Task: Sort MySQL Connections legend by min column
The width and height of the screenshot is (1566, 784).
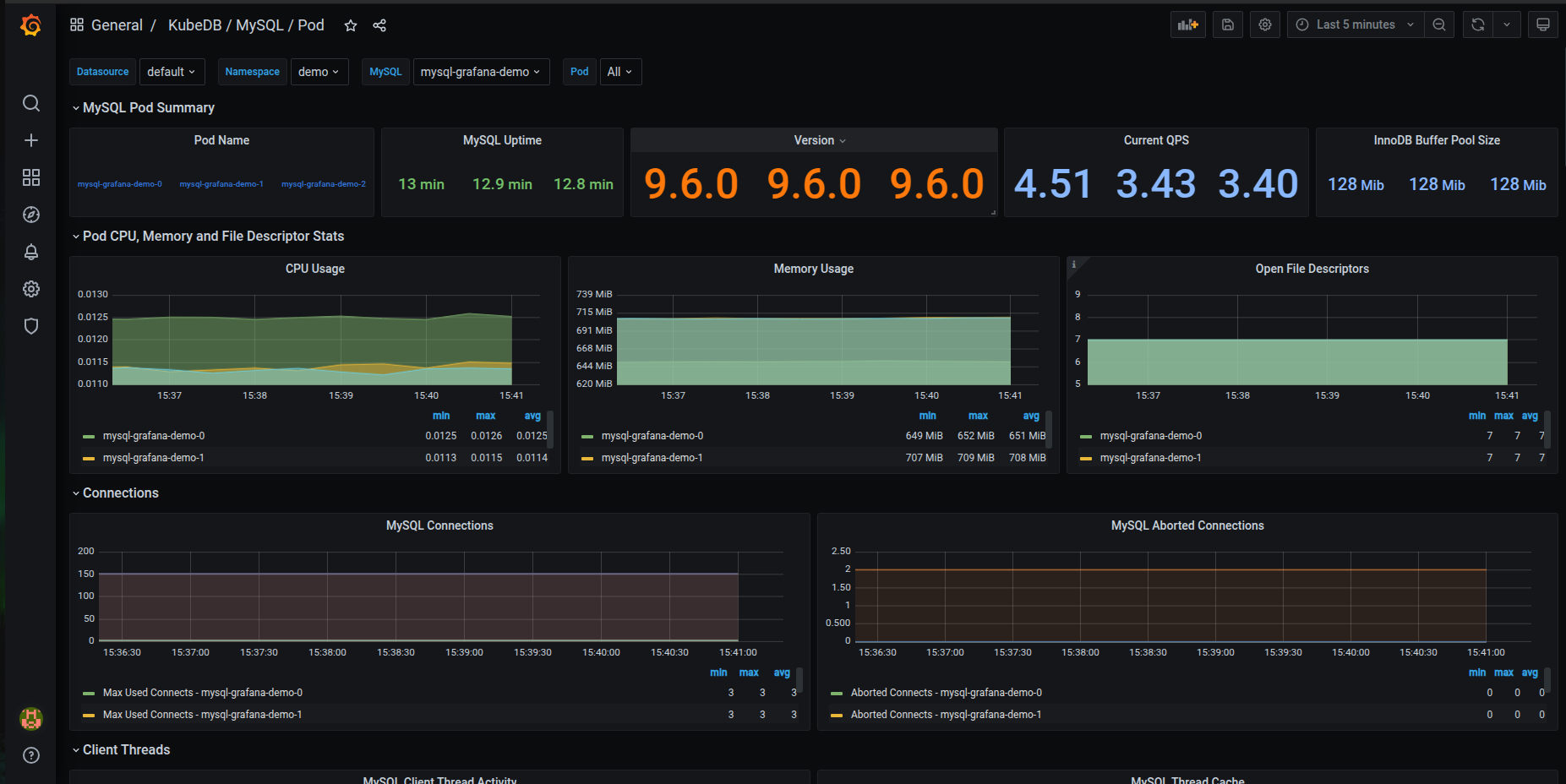Action: pyautogui.click(x=718, y=672)
